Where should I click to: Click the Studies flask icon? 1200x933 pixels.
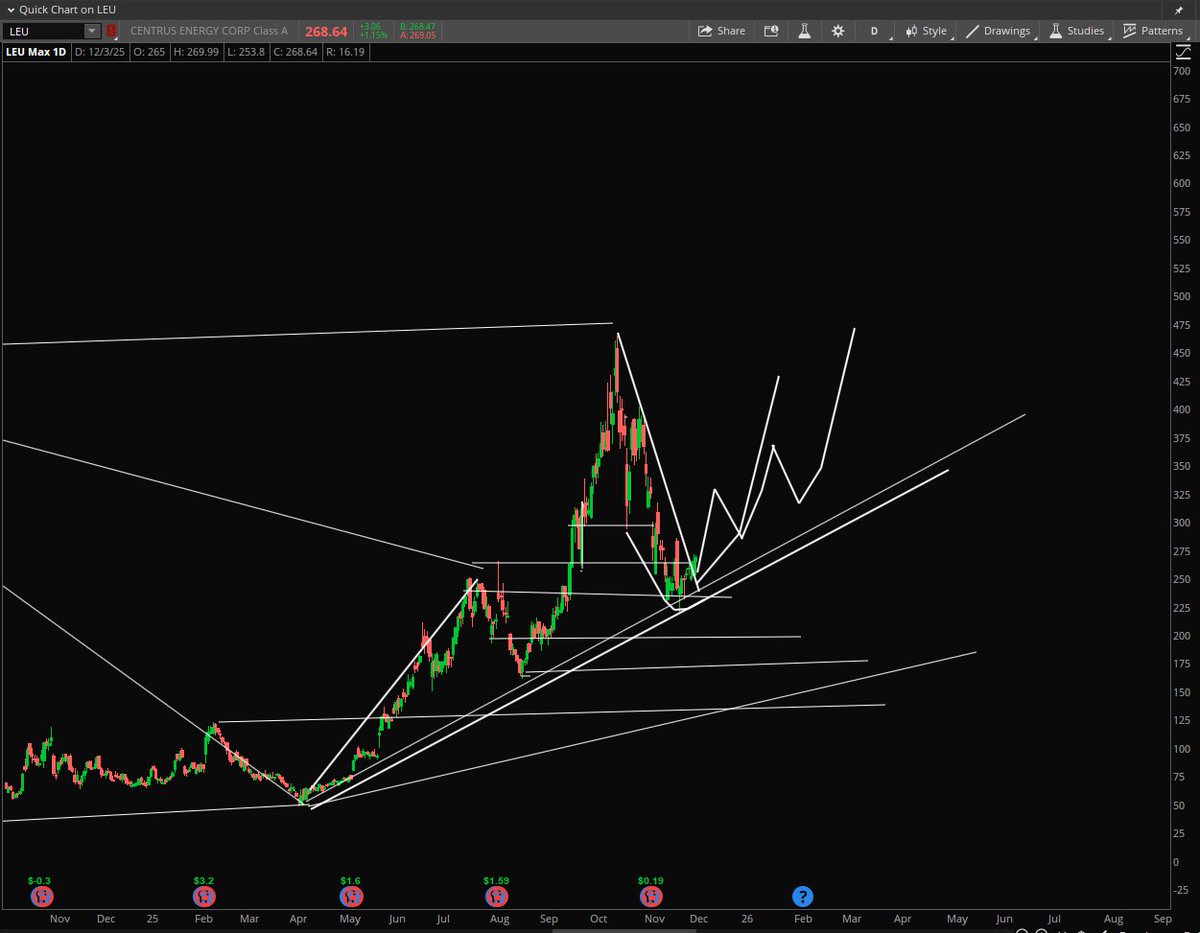point(1055,31)
